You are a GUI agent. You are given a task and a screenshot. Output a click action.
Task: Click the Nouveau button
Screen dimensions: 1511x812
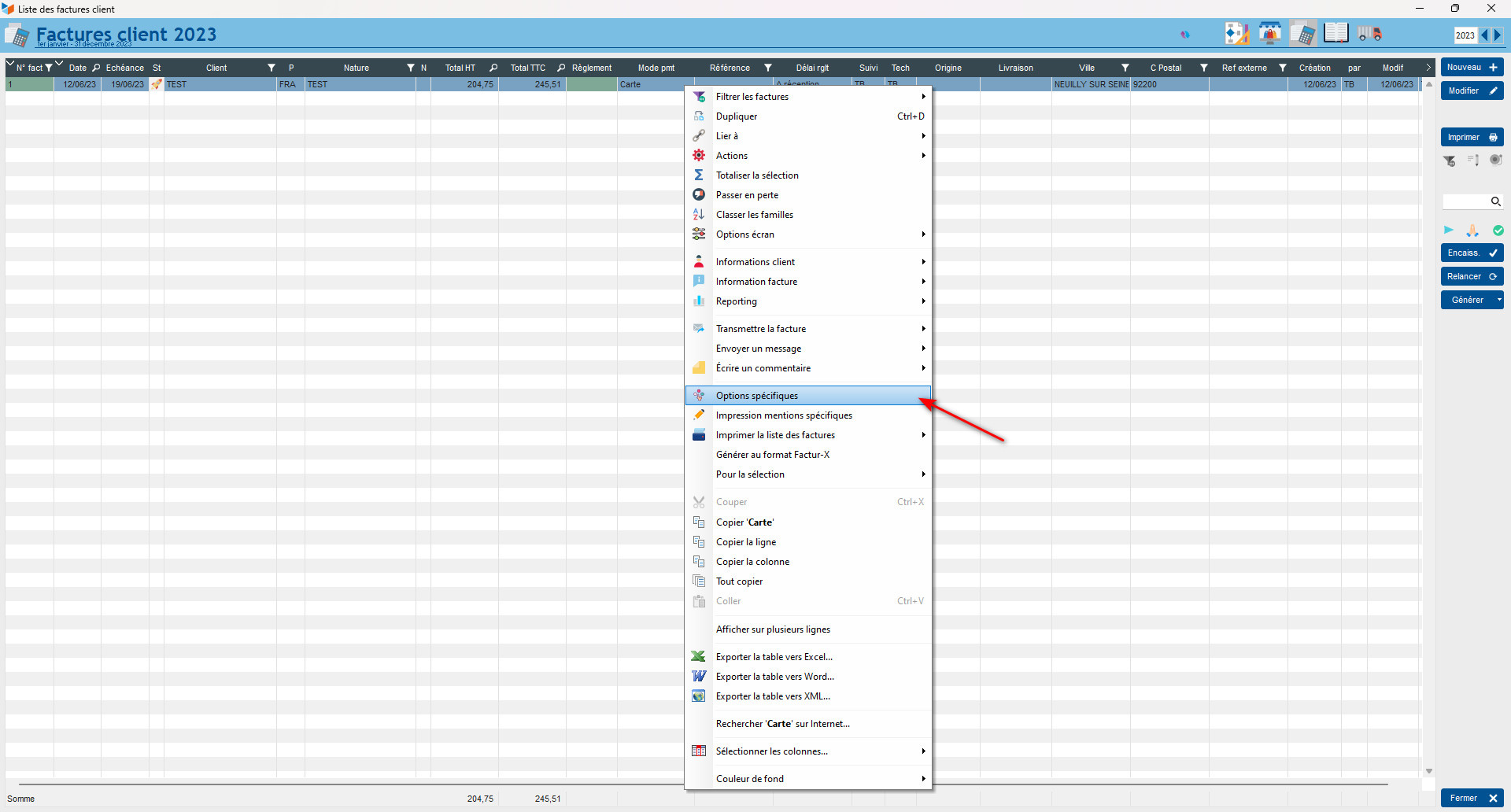click(x=1472, y=68)
